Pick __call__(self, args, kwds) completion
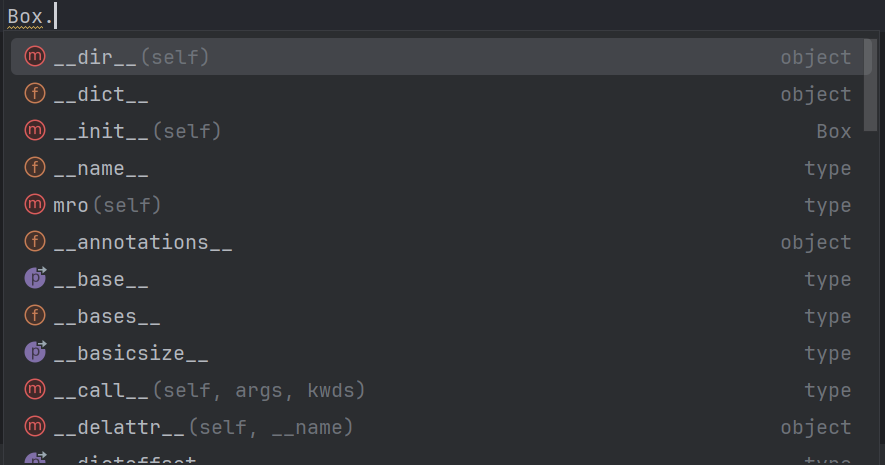This screenshot has height=465, width=885. [209, 390]
